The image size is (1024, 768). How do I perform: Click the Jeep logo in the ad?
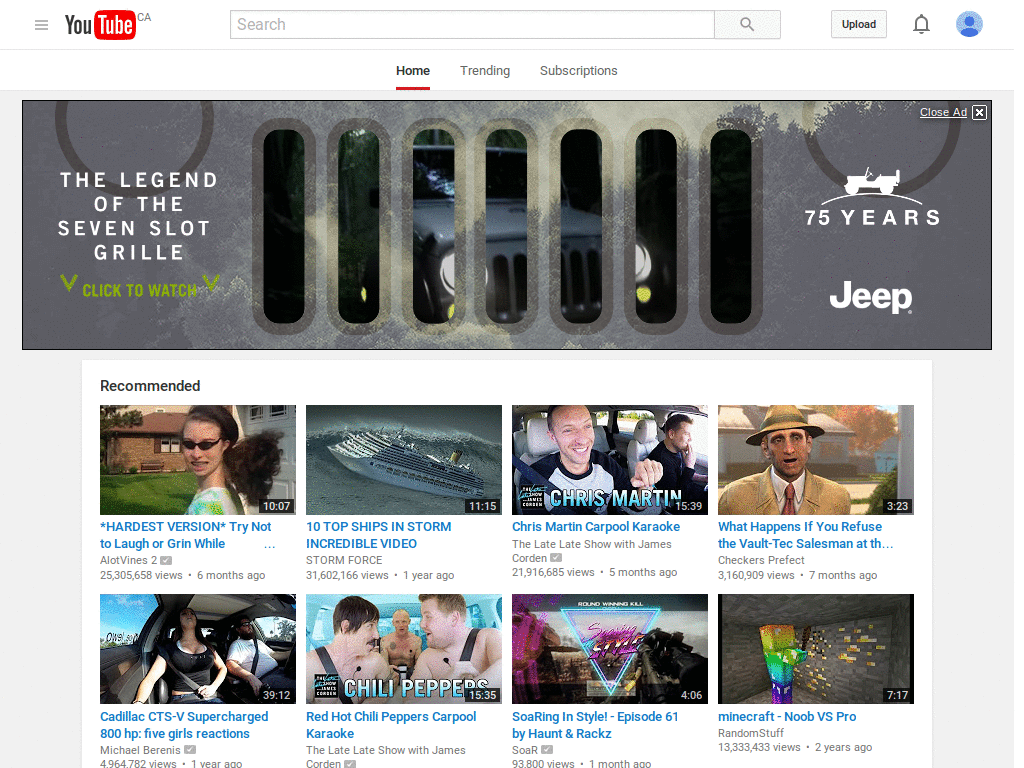point(871,297)
